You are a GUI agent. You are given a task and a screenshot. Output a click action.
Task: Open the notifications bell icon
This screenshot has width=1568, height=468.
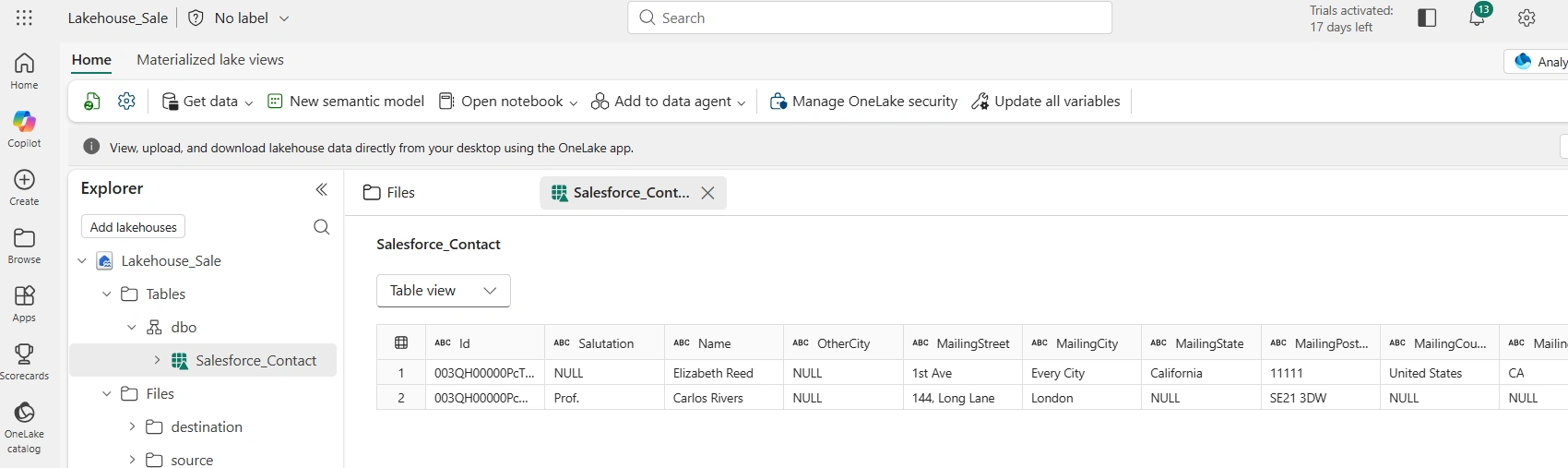click(1477, 18)
